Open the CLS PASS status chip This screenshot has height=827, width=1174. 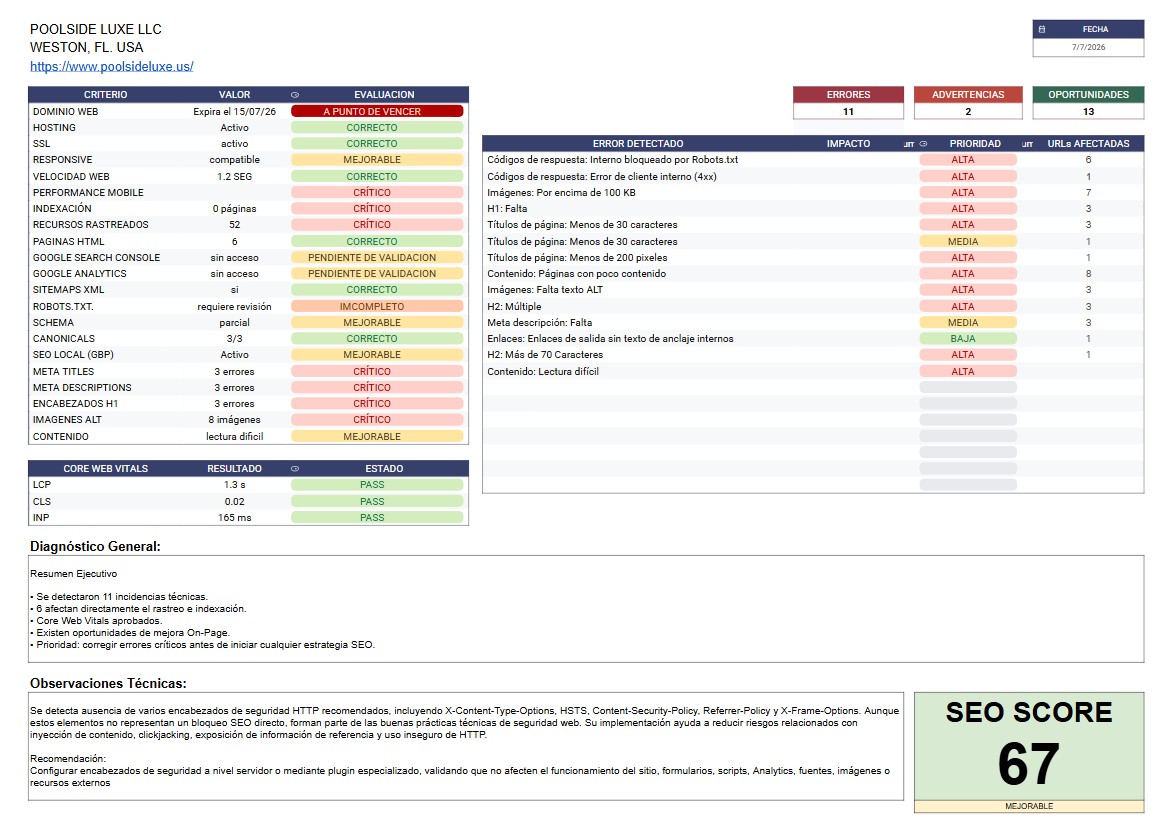(x=377, y=501)
